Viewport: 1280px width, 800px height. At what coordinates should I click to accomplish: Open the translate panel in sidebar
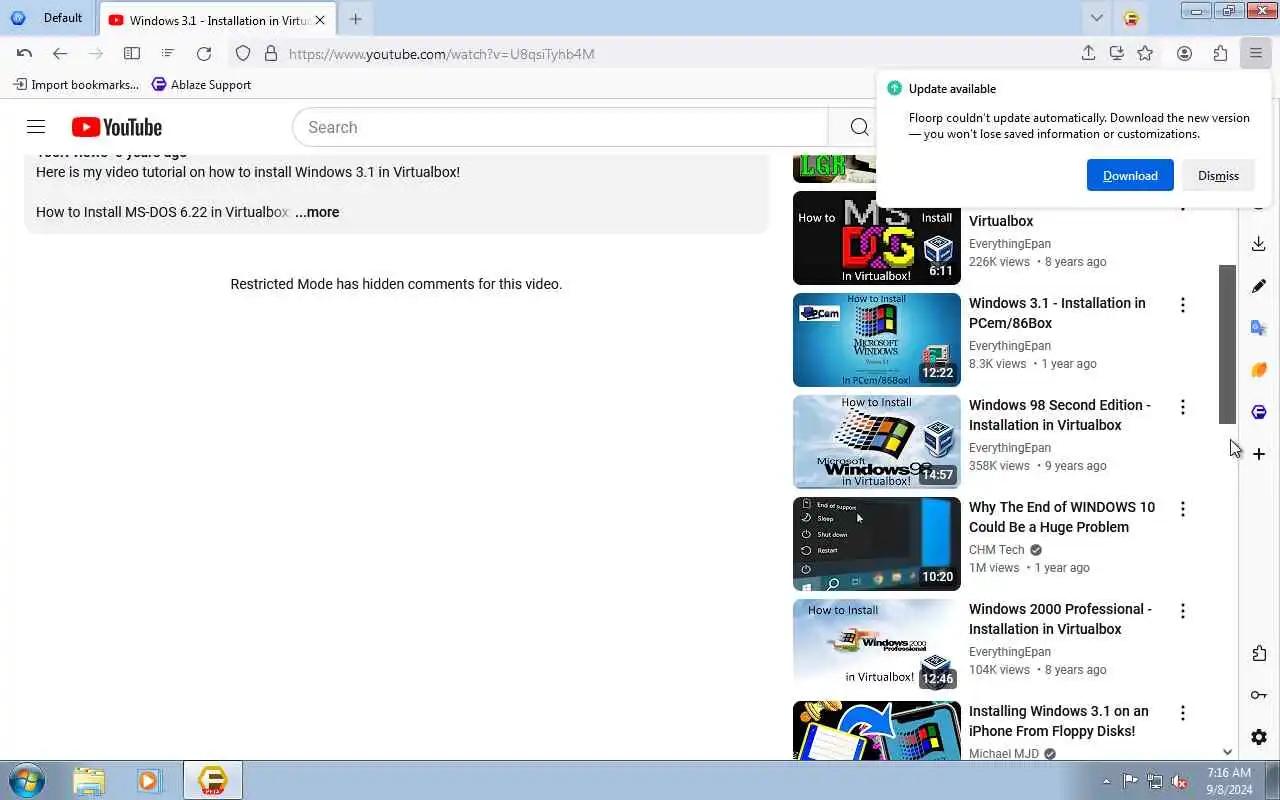[x=1259, y=328]
